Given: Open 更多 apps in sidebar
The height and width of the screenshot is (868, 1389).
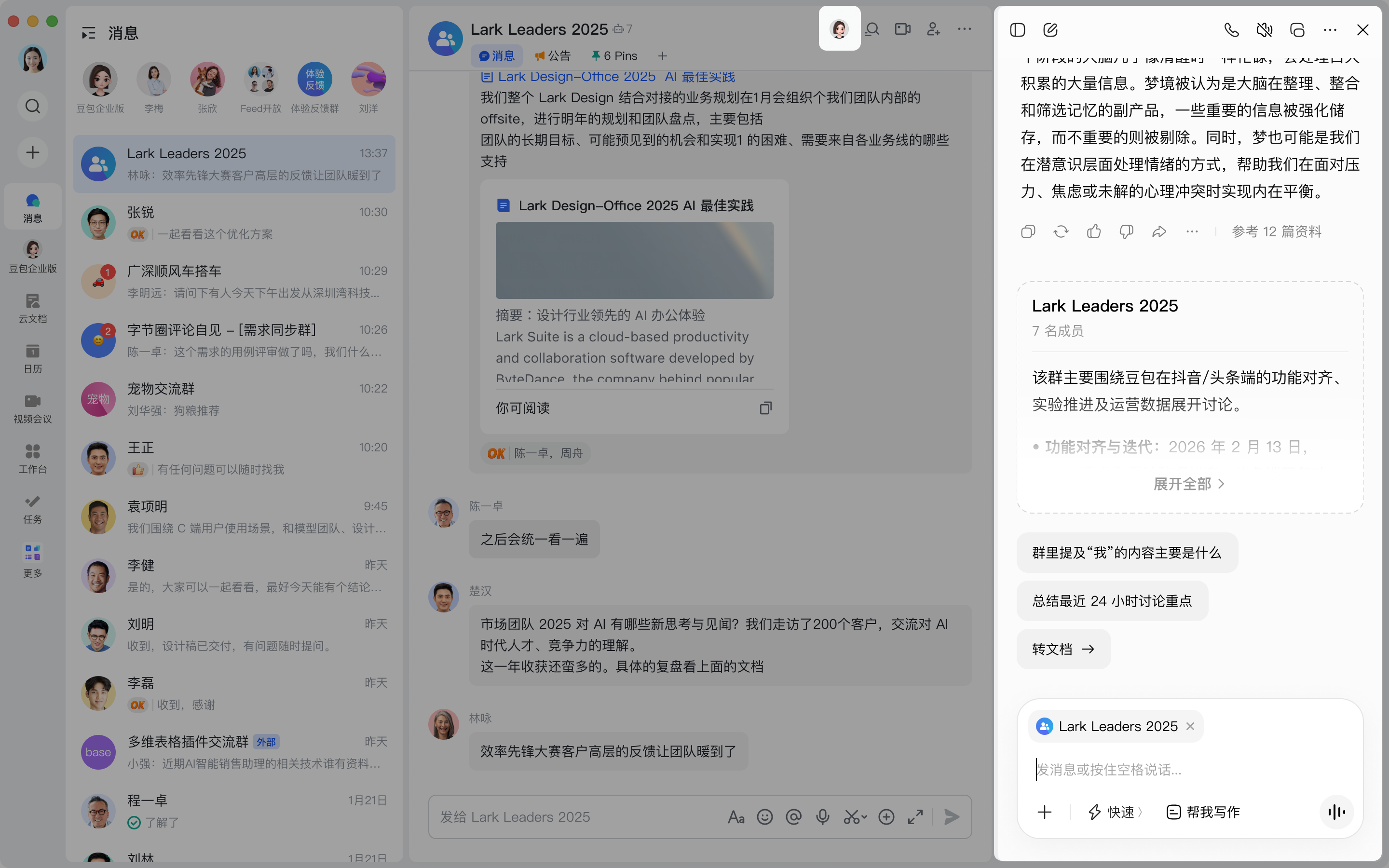Looking at the screenshot, I should pyautogui.click(x=33, y=561).
